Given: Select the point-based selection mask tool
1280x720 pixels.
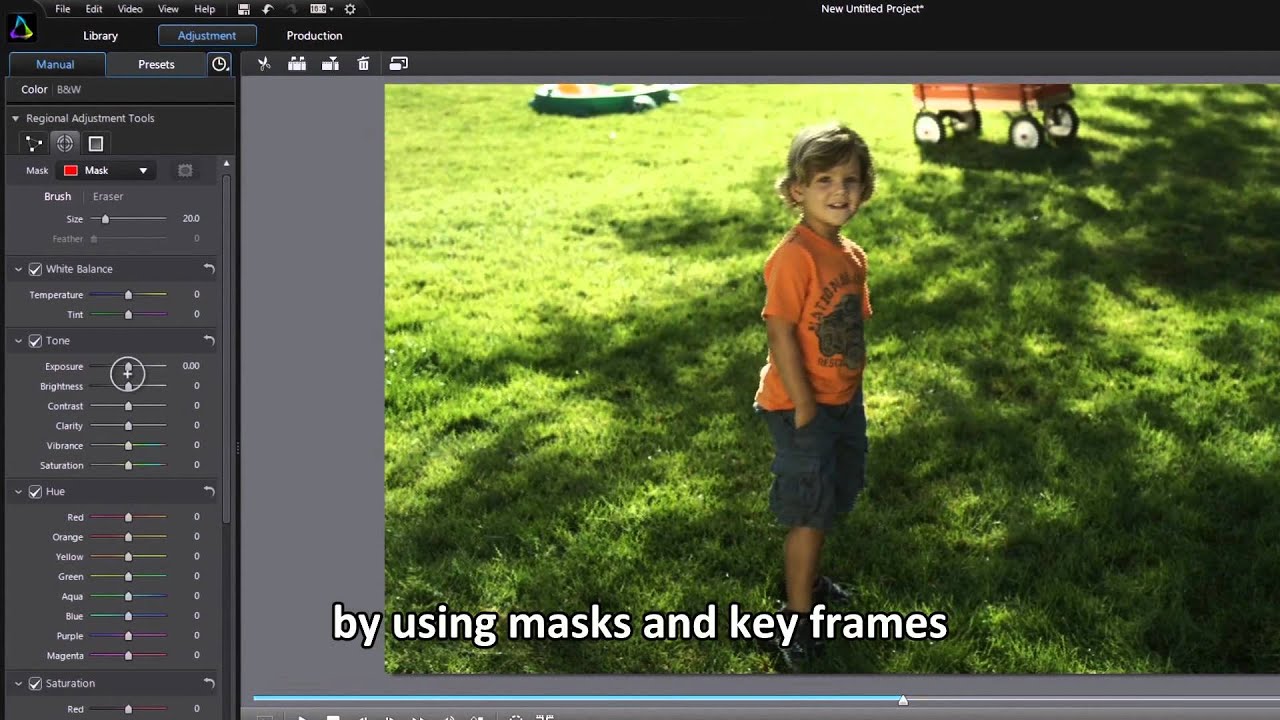Looking at the screenshot, I should pos(34,144).
